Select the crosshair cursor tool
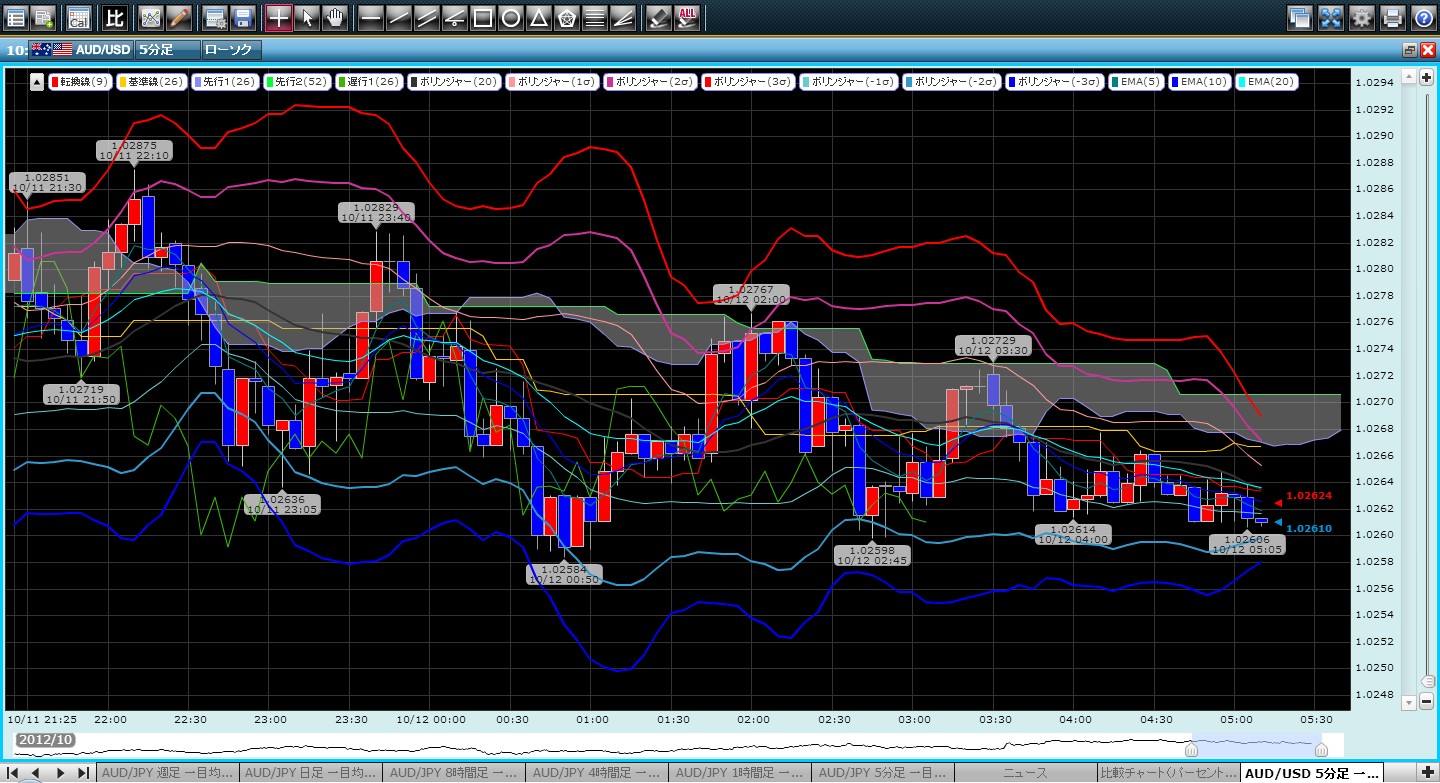The image size is (1440, 783). 279,17
